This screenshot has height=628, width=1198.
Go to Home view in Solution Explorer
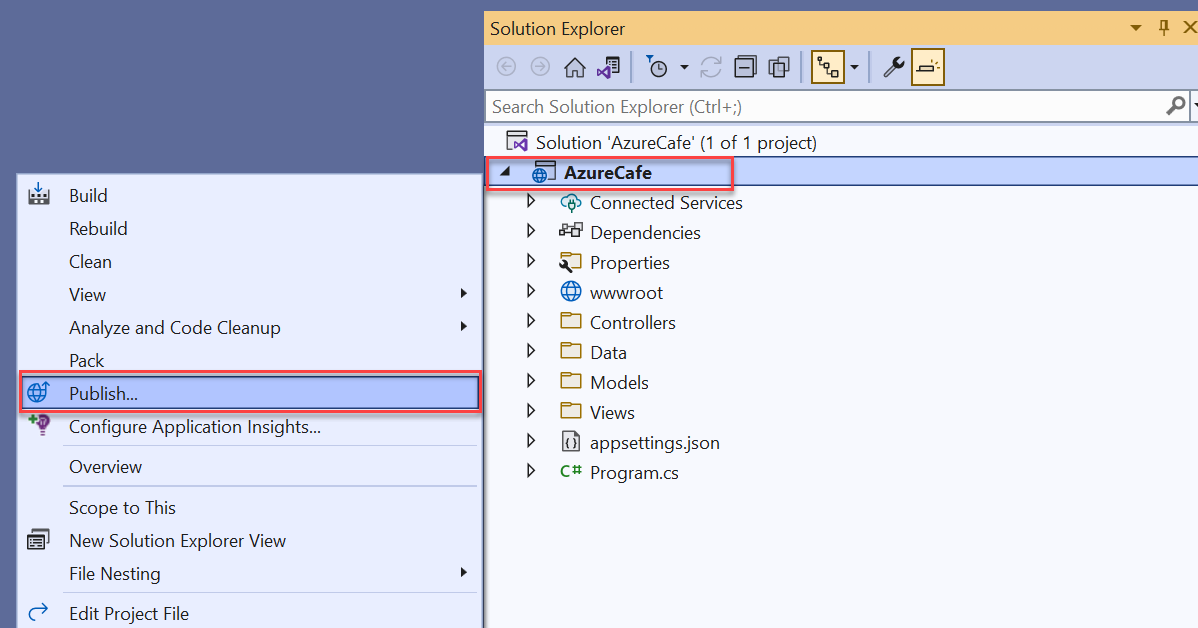(x=575, y=67)
